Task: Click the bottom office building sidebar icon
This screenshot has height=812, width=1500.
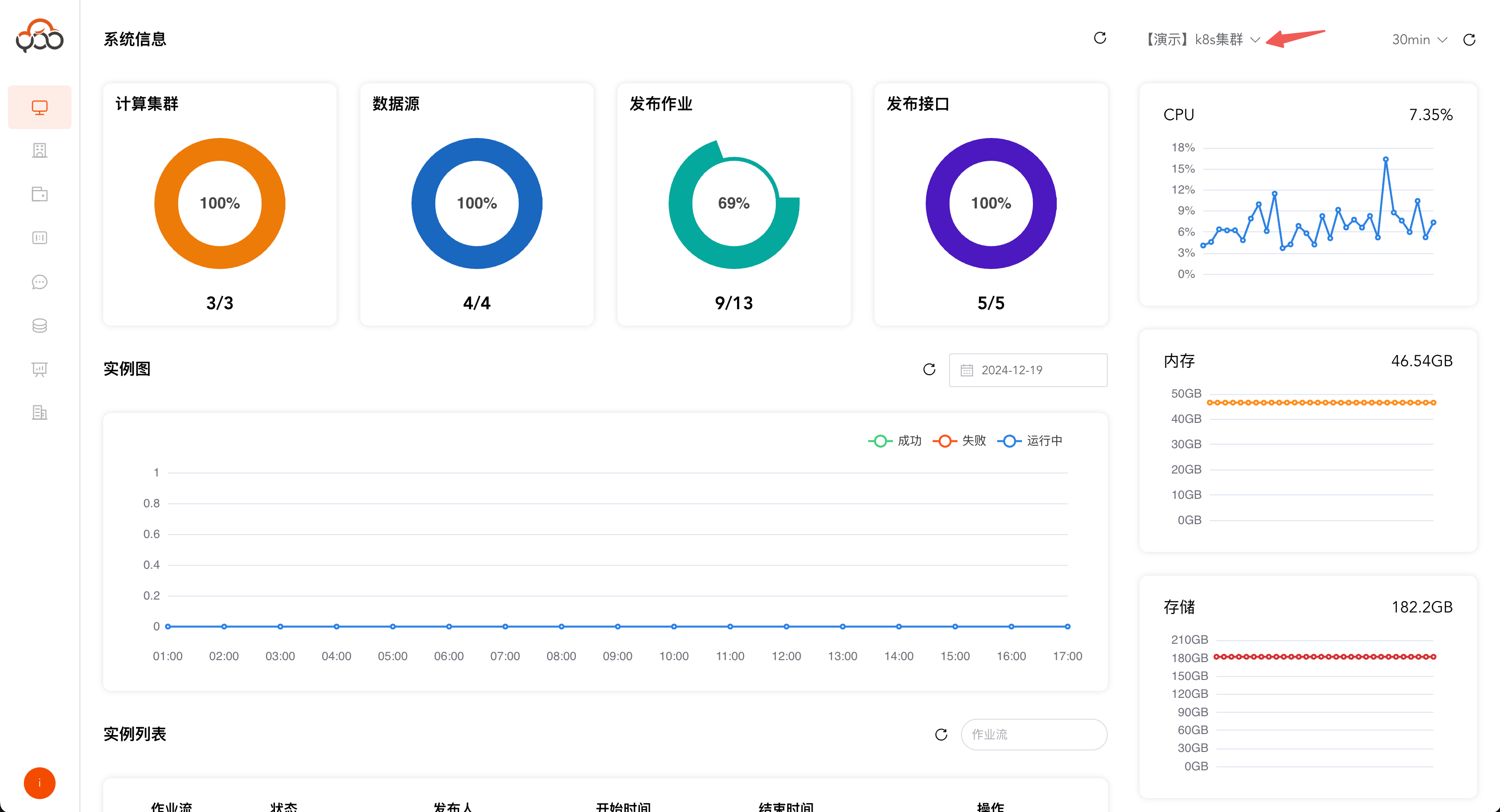Action: (40, 412)
